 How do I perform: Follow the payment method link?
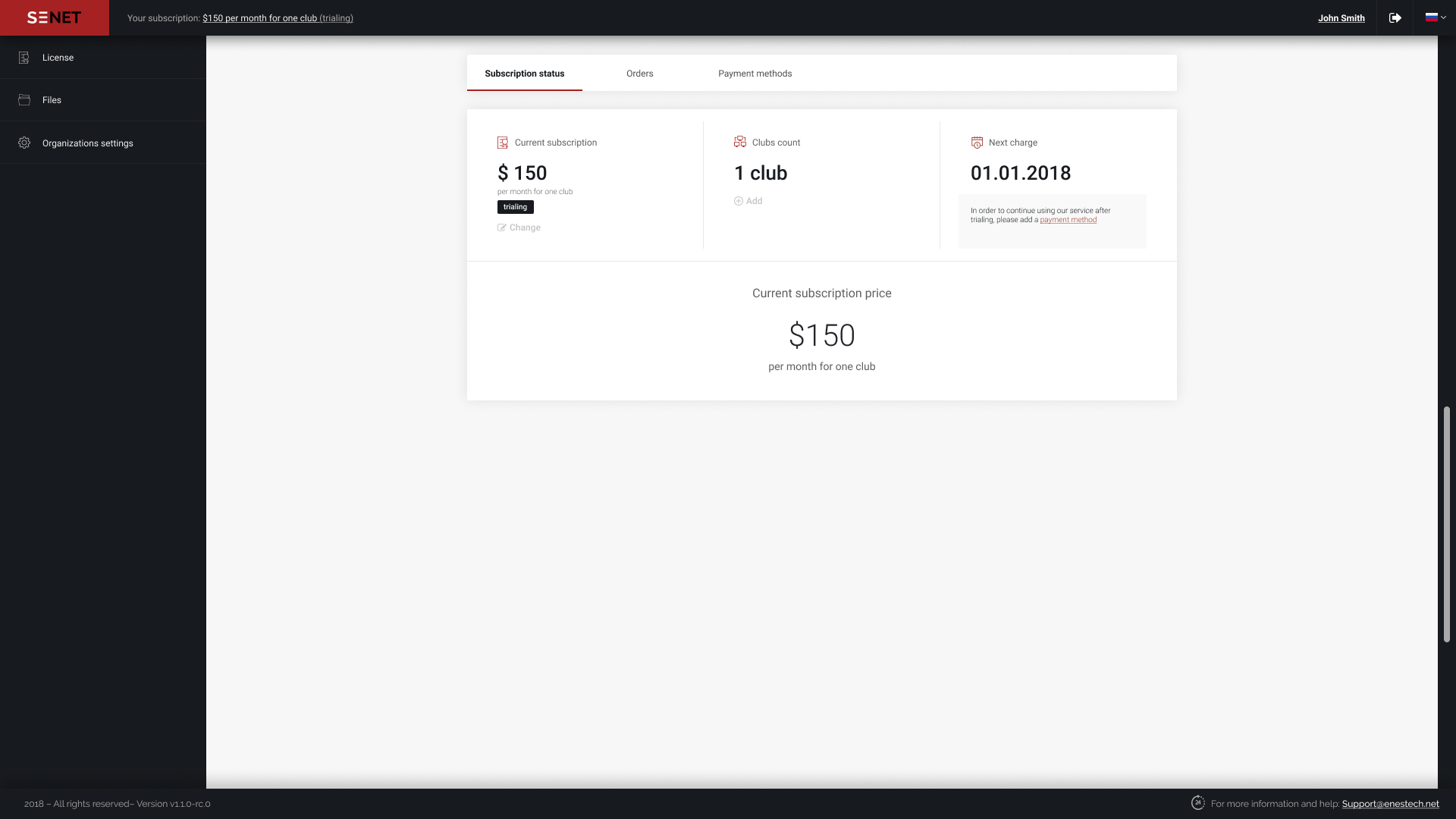[1068, 220]
